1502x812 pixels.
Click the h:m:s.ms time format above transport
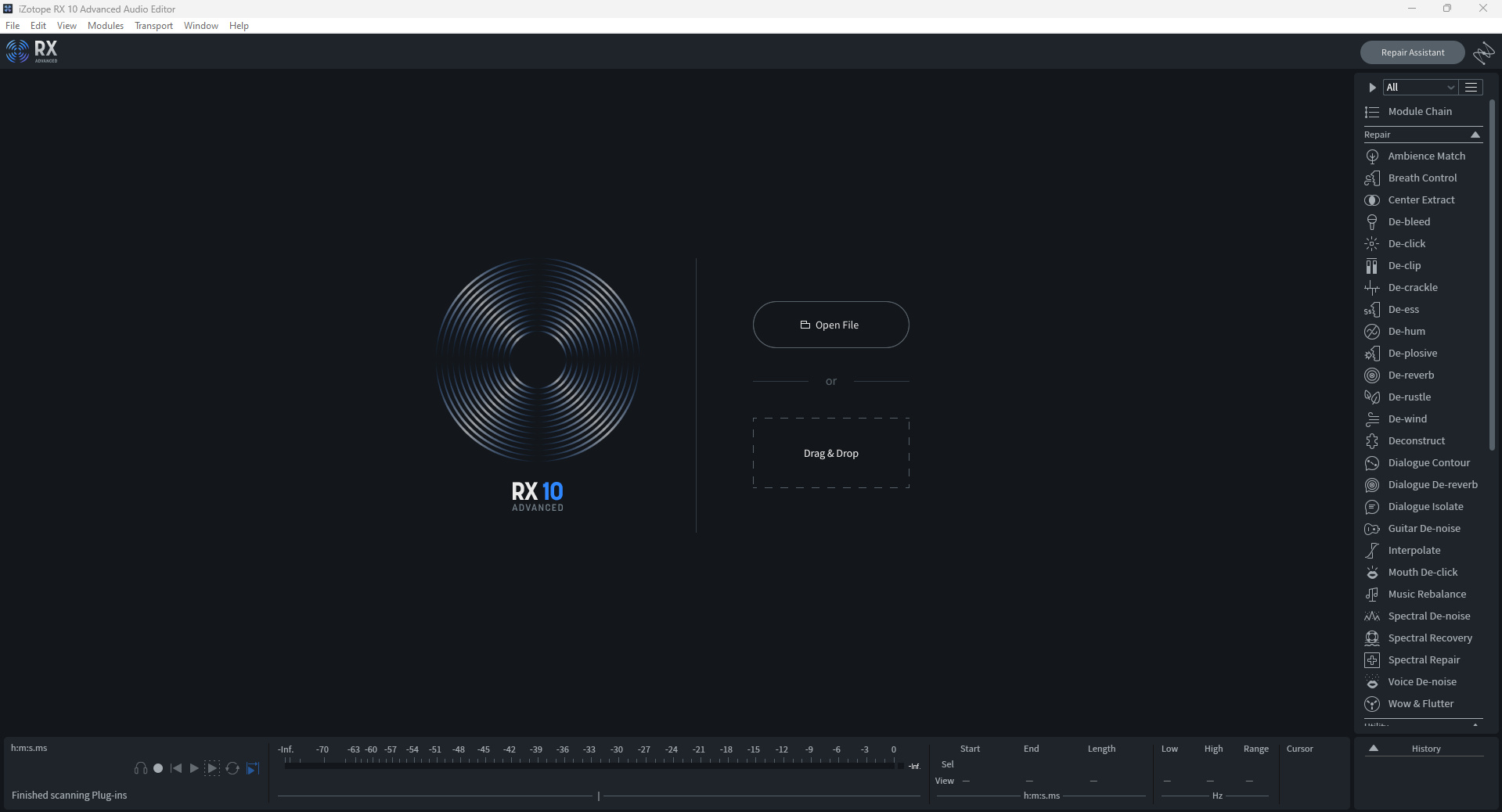point(29,748)
